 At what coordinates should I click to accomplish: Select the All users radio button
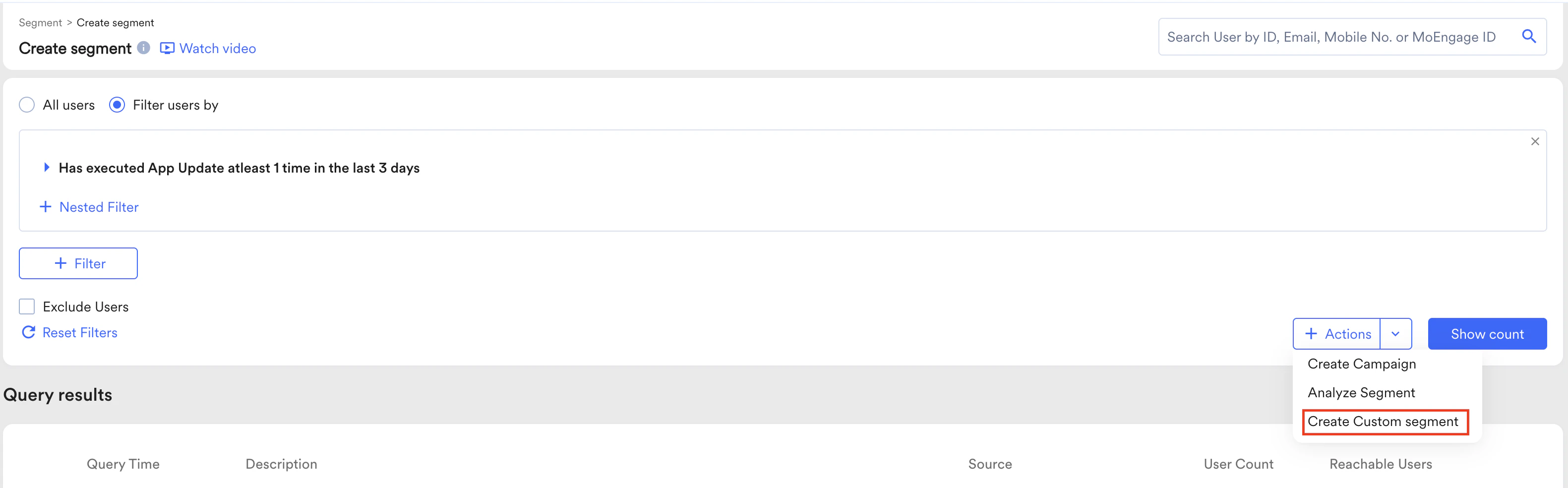point(27,105)
